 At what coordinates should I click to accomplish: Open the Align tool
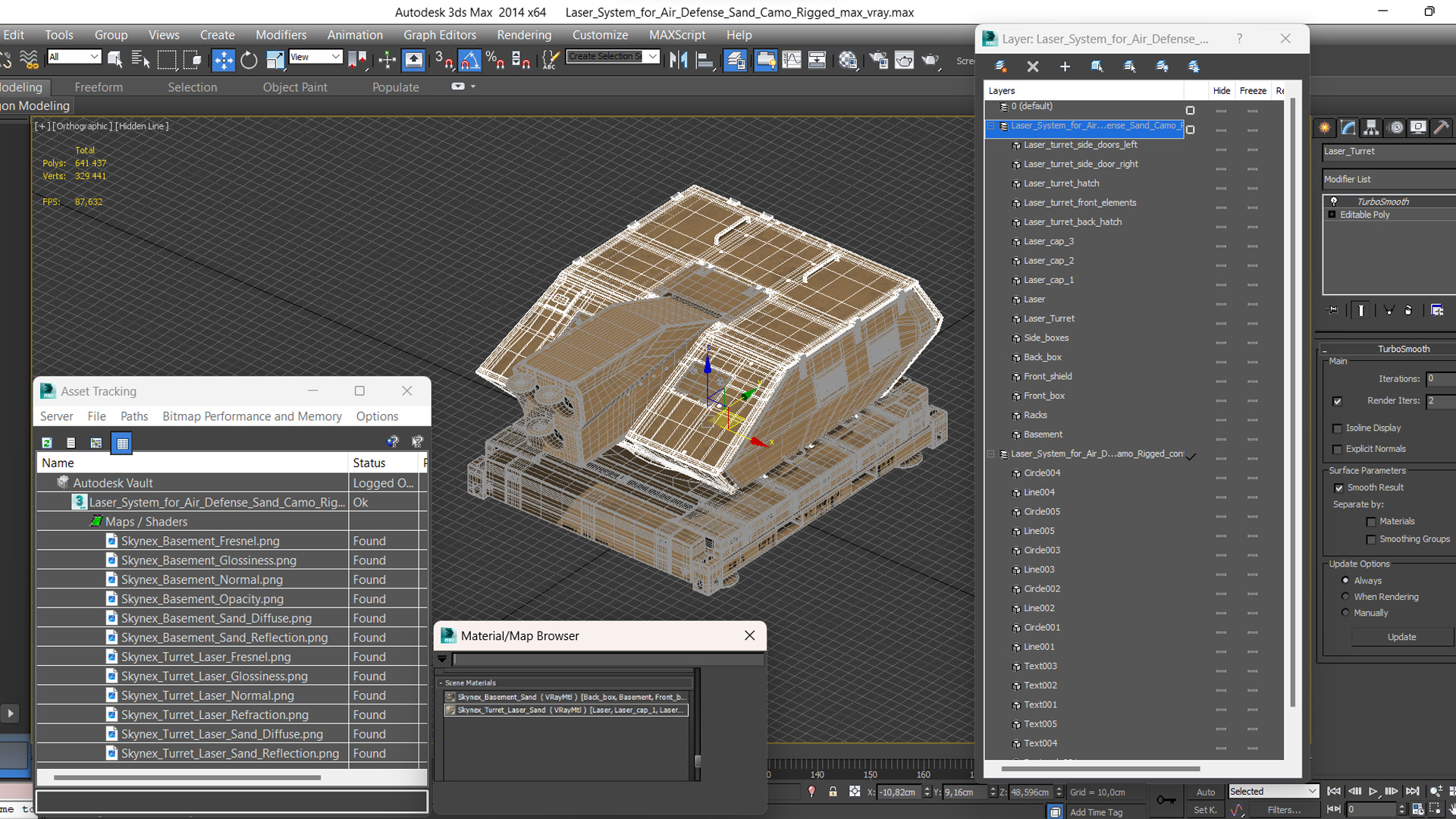[x=705, y=60]
